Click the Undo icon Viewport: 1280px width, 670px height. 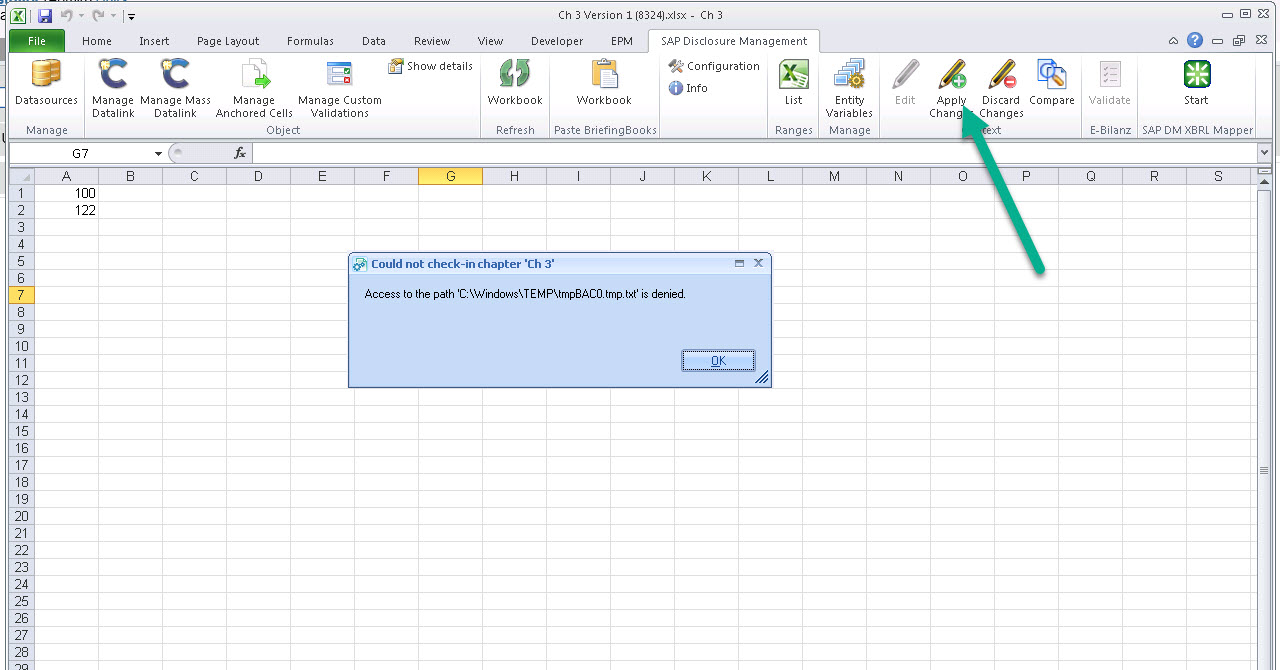66,16
